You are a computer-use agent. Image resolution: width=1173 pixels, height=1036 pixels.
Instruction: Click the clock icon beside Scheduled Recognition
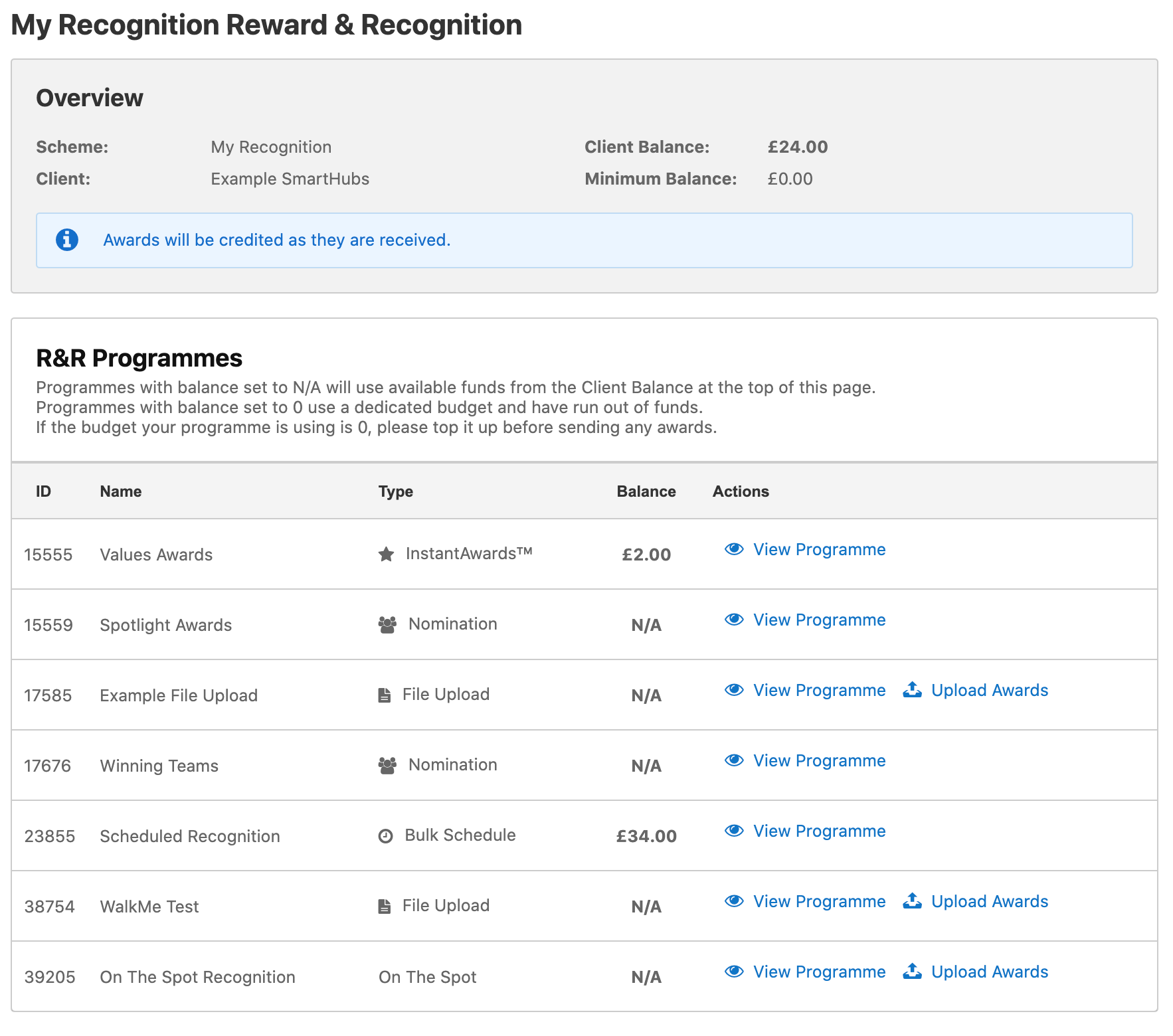pyautogui.click(x=386, y=835)
